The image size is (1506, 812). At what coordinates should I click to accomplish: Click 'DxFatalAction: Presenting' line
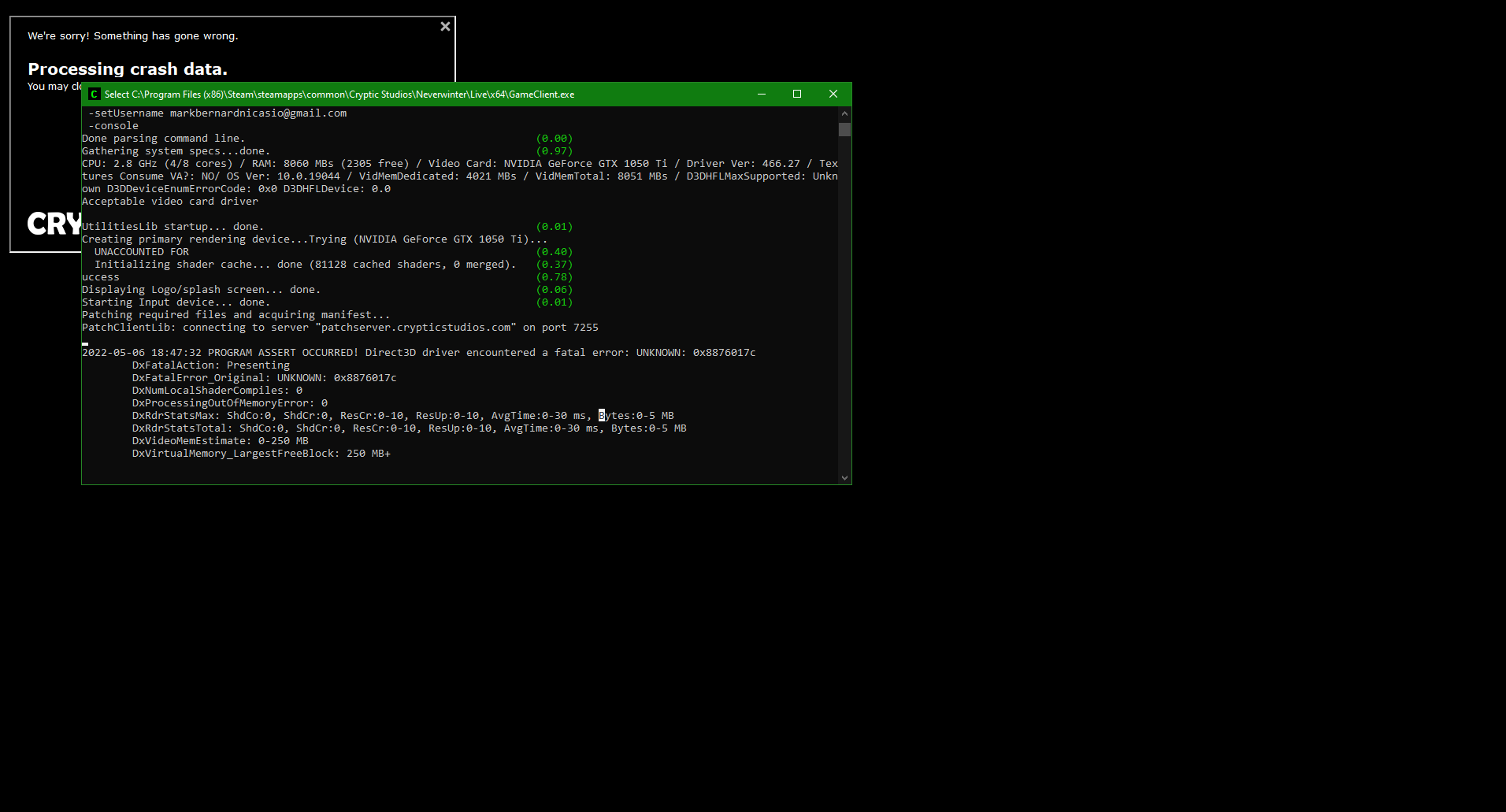211,365
